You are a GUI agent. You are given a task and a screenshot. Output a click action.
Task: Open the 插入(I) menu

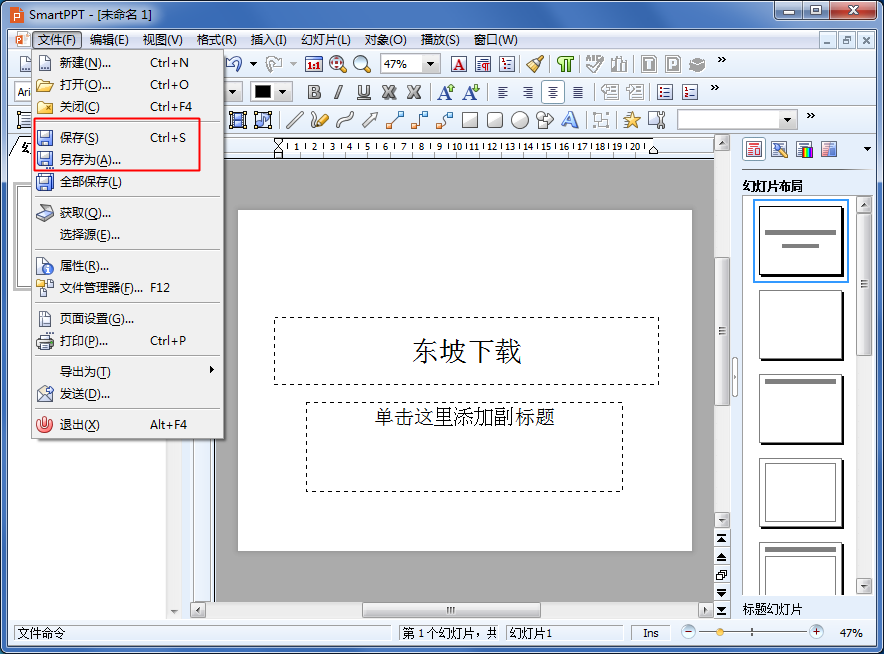(269, 40)
